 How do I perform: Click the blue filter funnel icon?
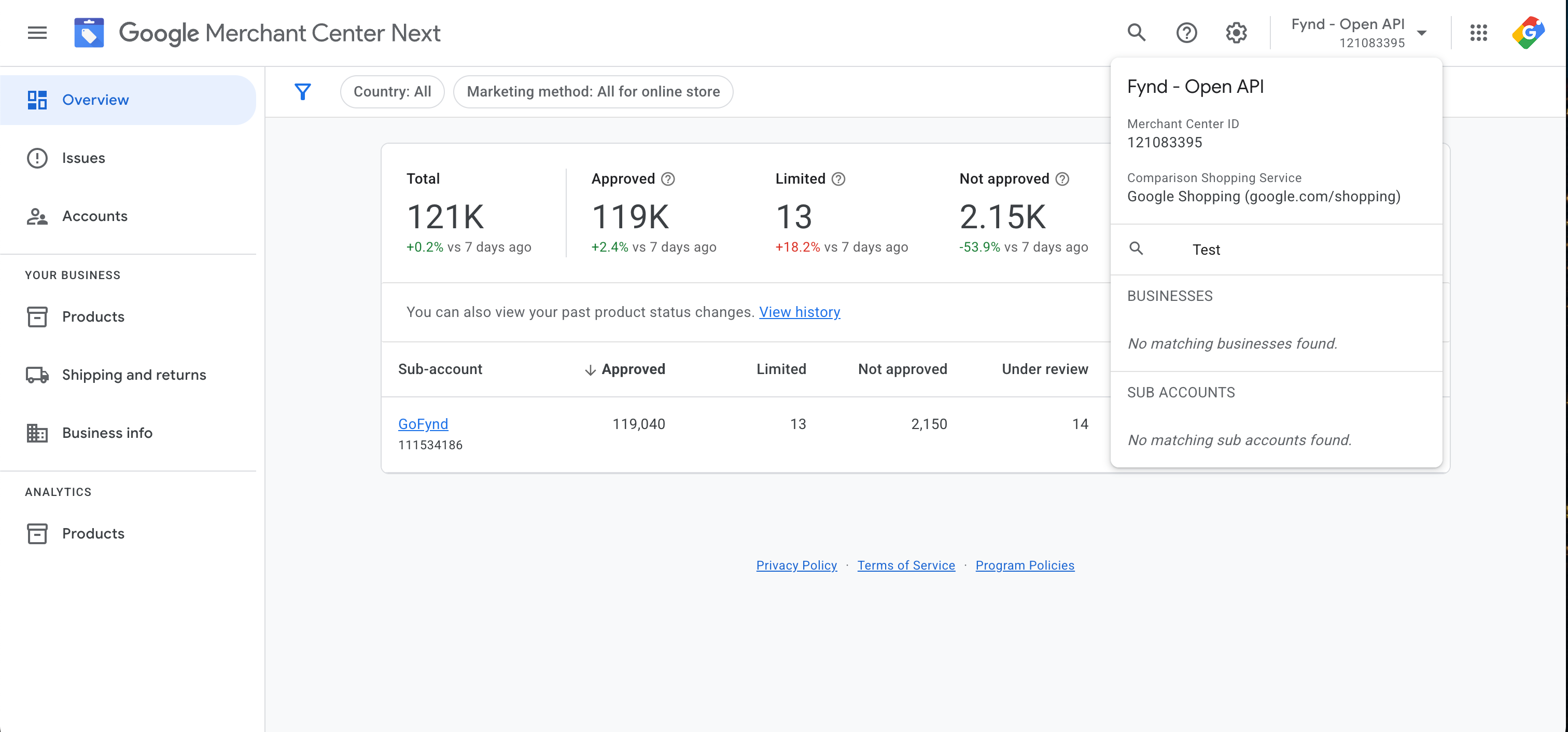tap(302, 92)
